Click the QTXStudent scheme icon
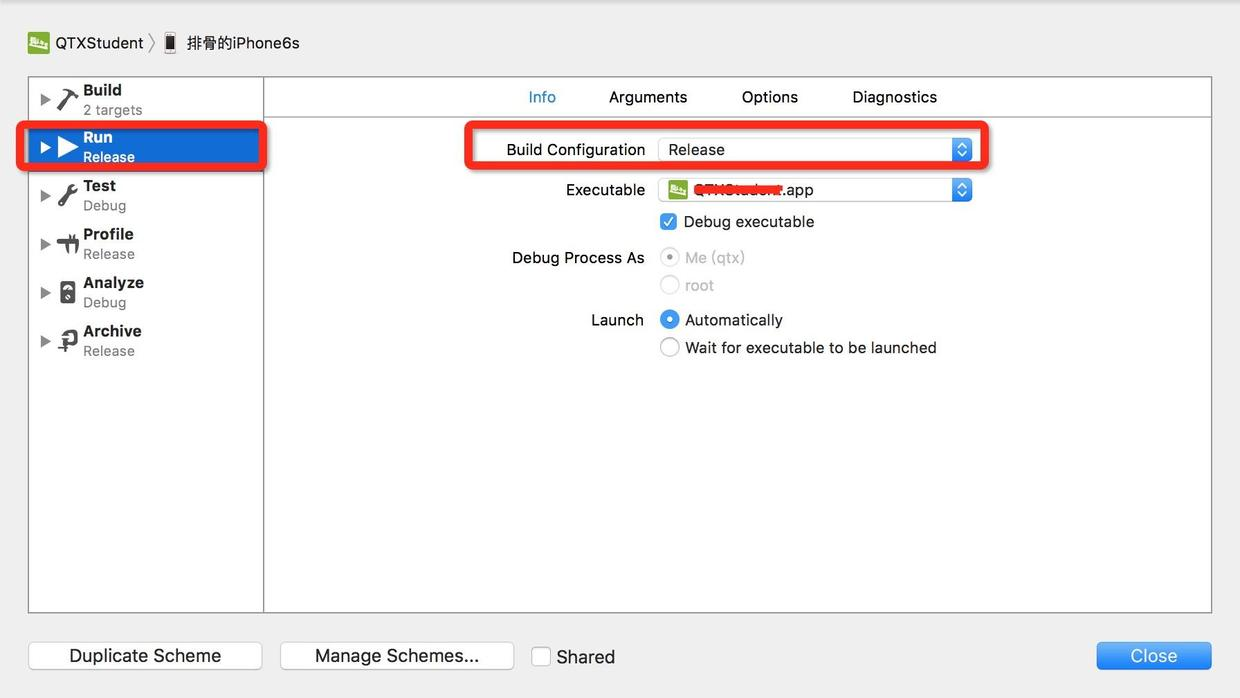Screen dimensions: 1240x698 point(39,43)
